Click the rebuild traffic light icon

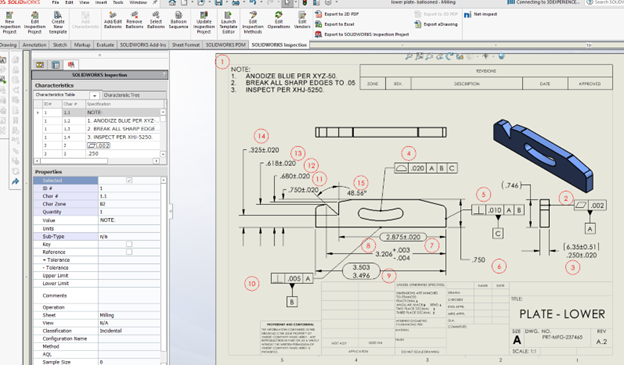(305, 2)
